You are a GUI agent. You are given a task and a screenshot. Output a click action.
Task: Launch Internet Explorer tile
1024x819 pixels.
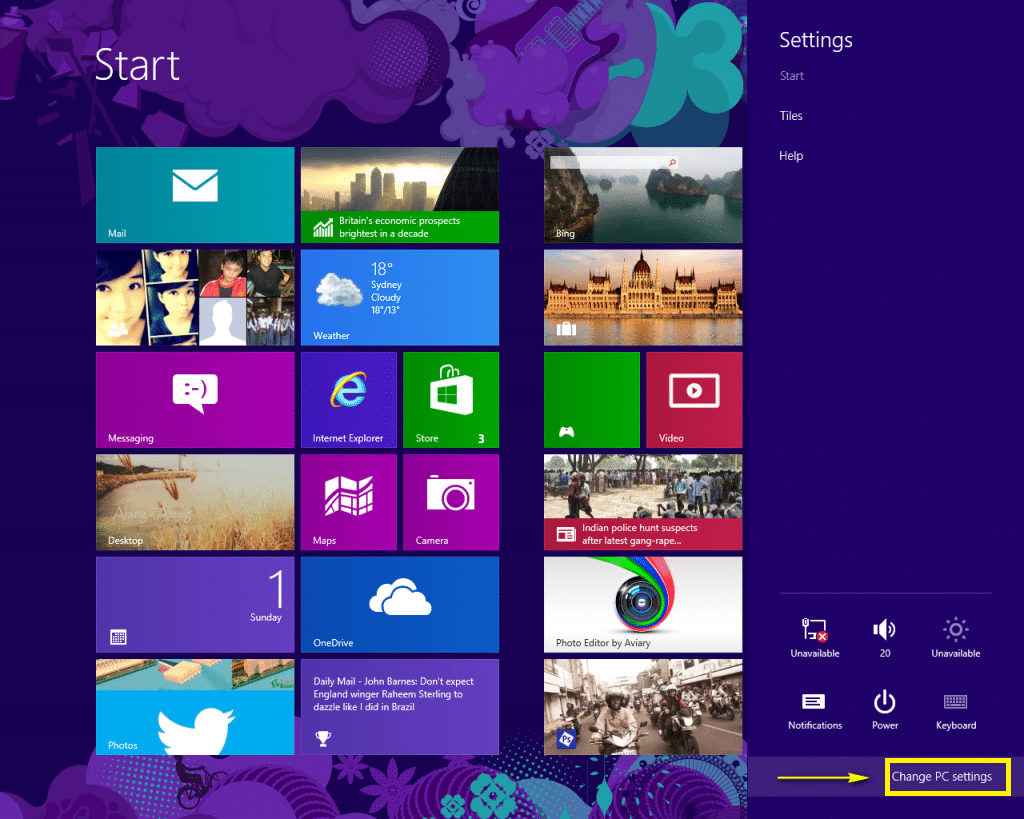tap(349, 400)
